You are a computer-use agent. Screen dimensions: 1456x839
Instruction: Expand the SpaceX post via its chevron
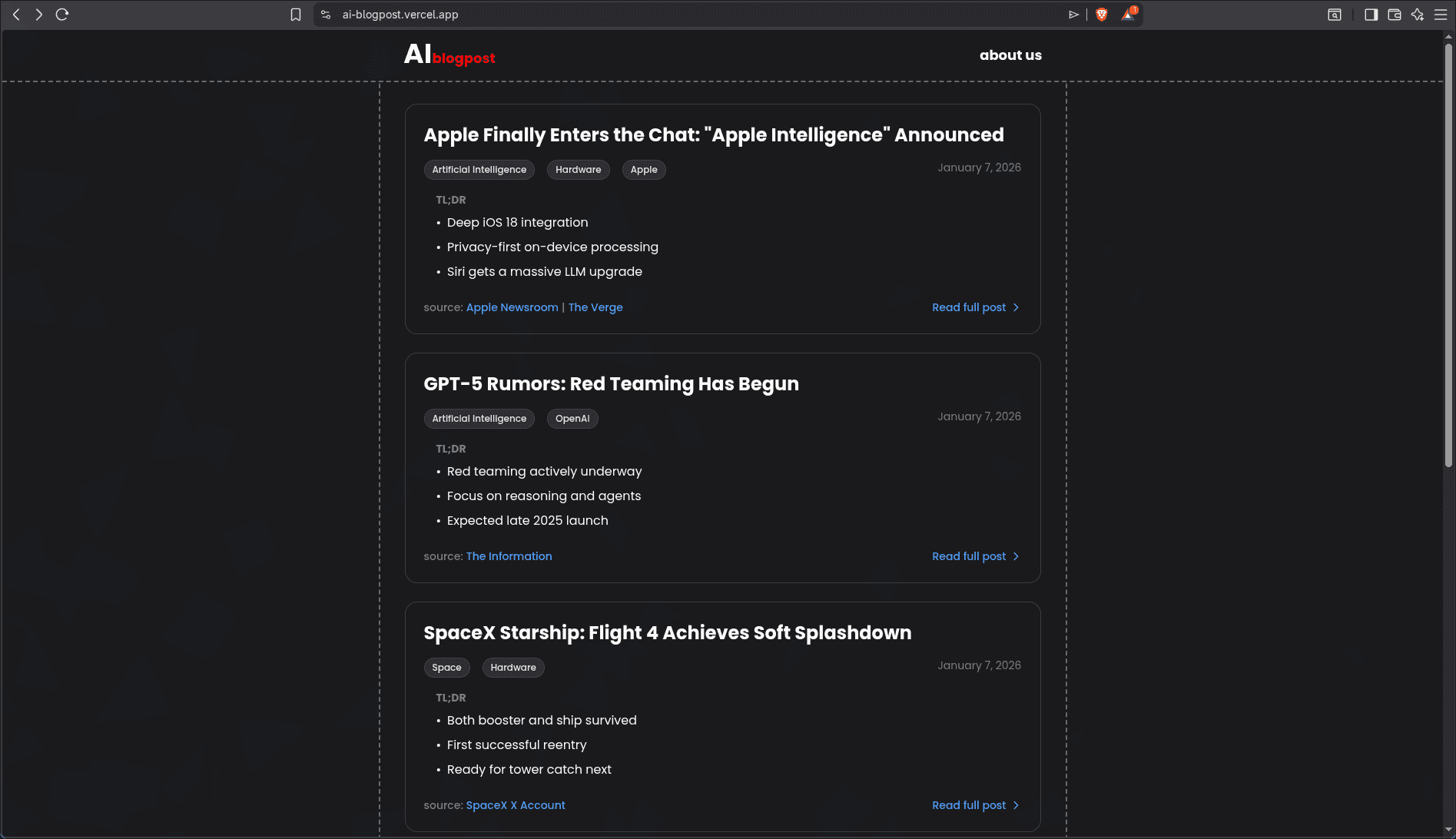[1015, 805]
